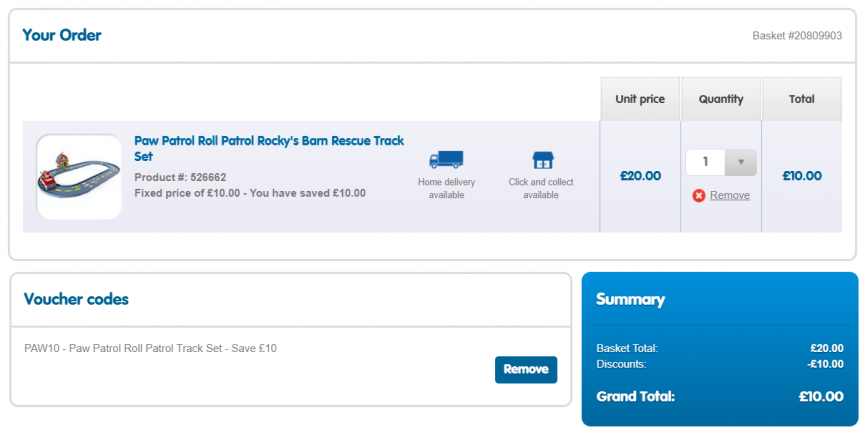Click the track set product thumbnail

click(x=79, y=177)
